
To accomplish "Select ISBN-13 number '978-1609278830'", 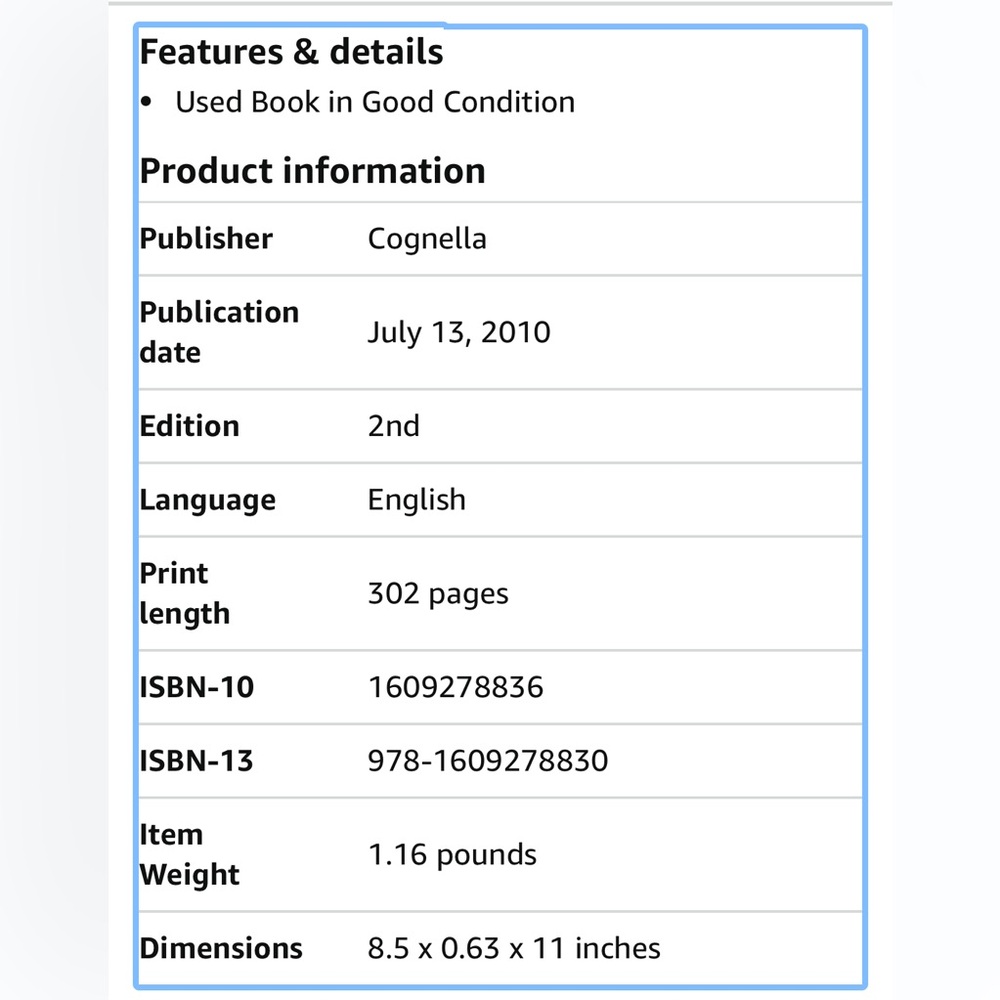I will pyautogui.click(x=489, y=761).
